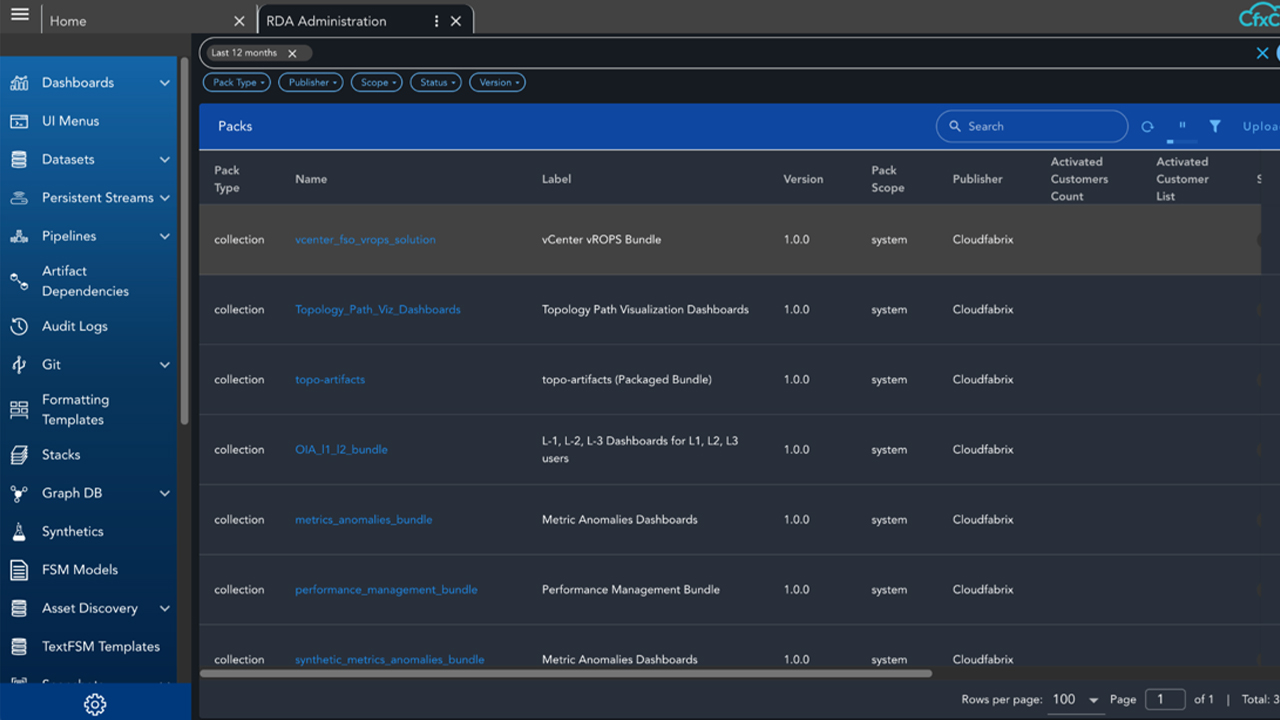Open the Publisher filter dropdown
The image size is (1280, 720).
(311, 83)
